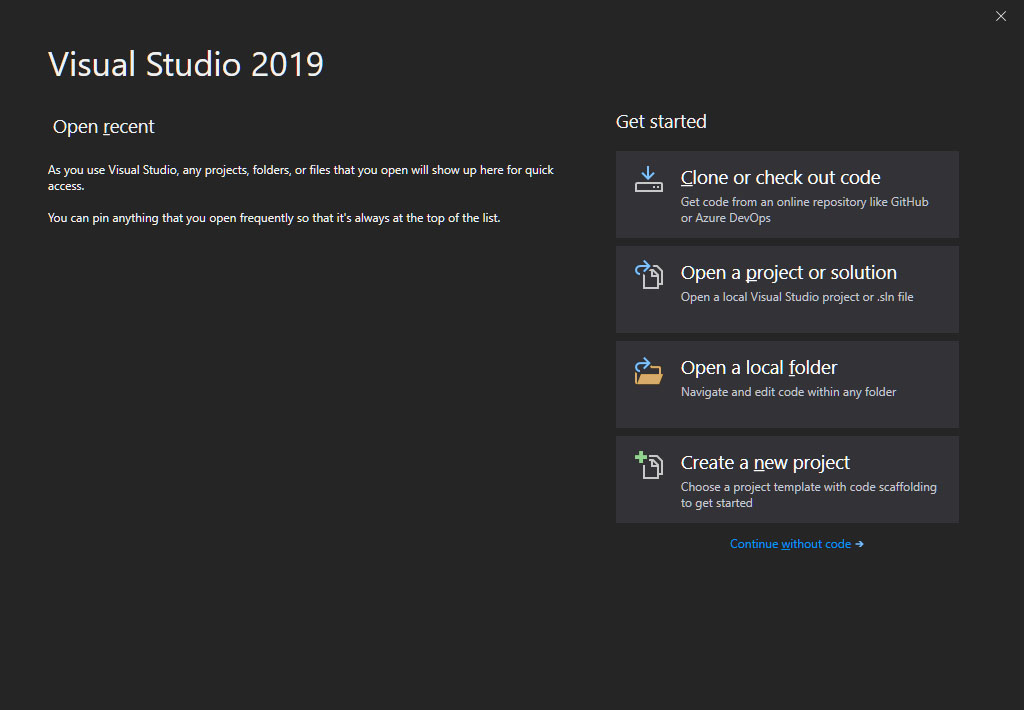Screen dimensions: 1024x710
Task: Follow the Continue without code link
Action: [796, 544]
